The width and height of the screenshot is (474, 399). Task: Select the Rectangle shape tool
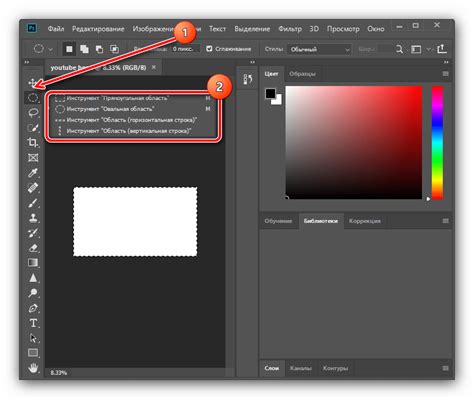pyautogui.click(x=33, y=353)
